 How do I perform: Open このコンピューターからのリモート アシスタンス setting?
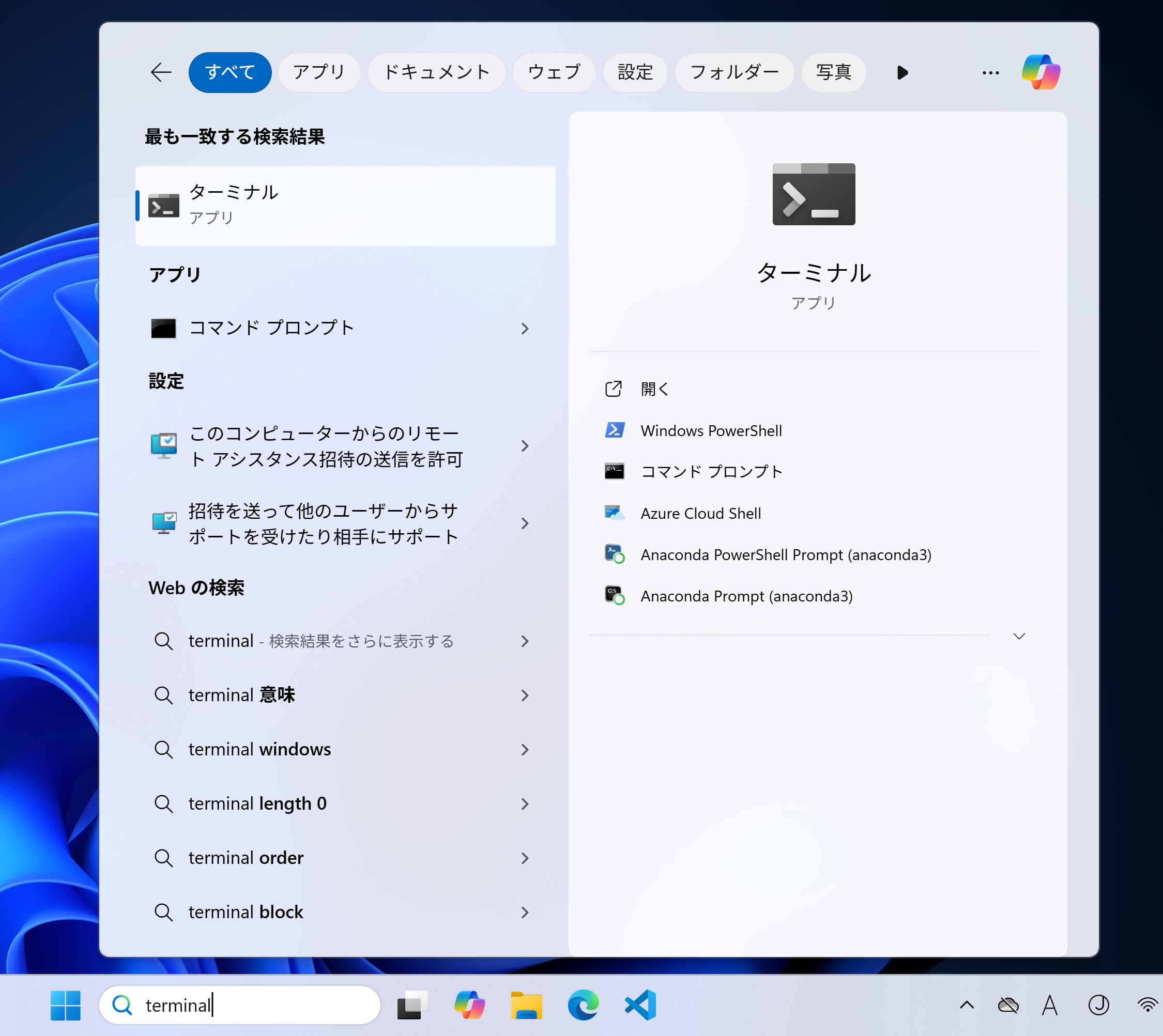(345, 446)
